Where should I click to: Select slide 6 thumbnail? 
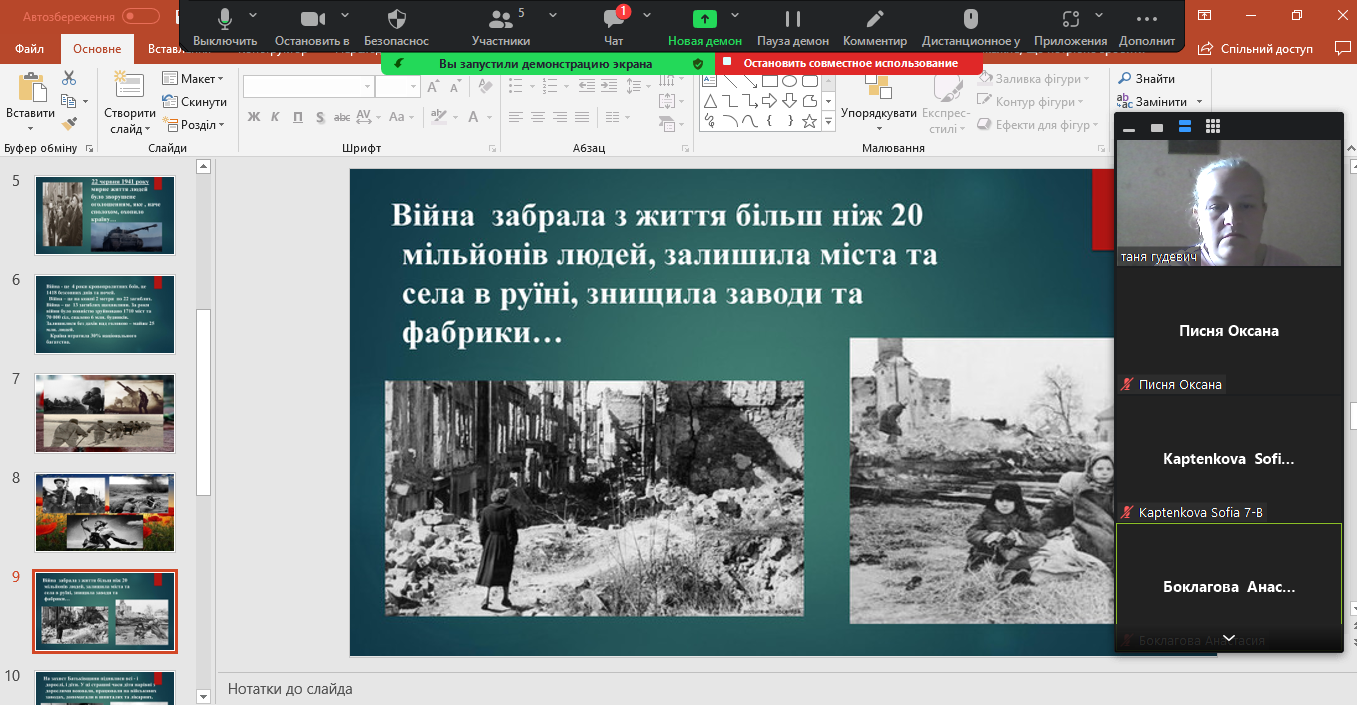click(105, 314)
